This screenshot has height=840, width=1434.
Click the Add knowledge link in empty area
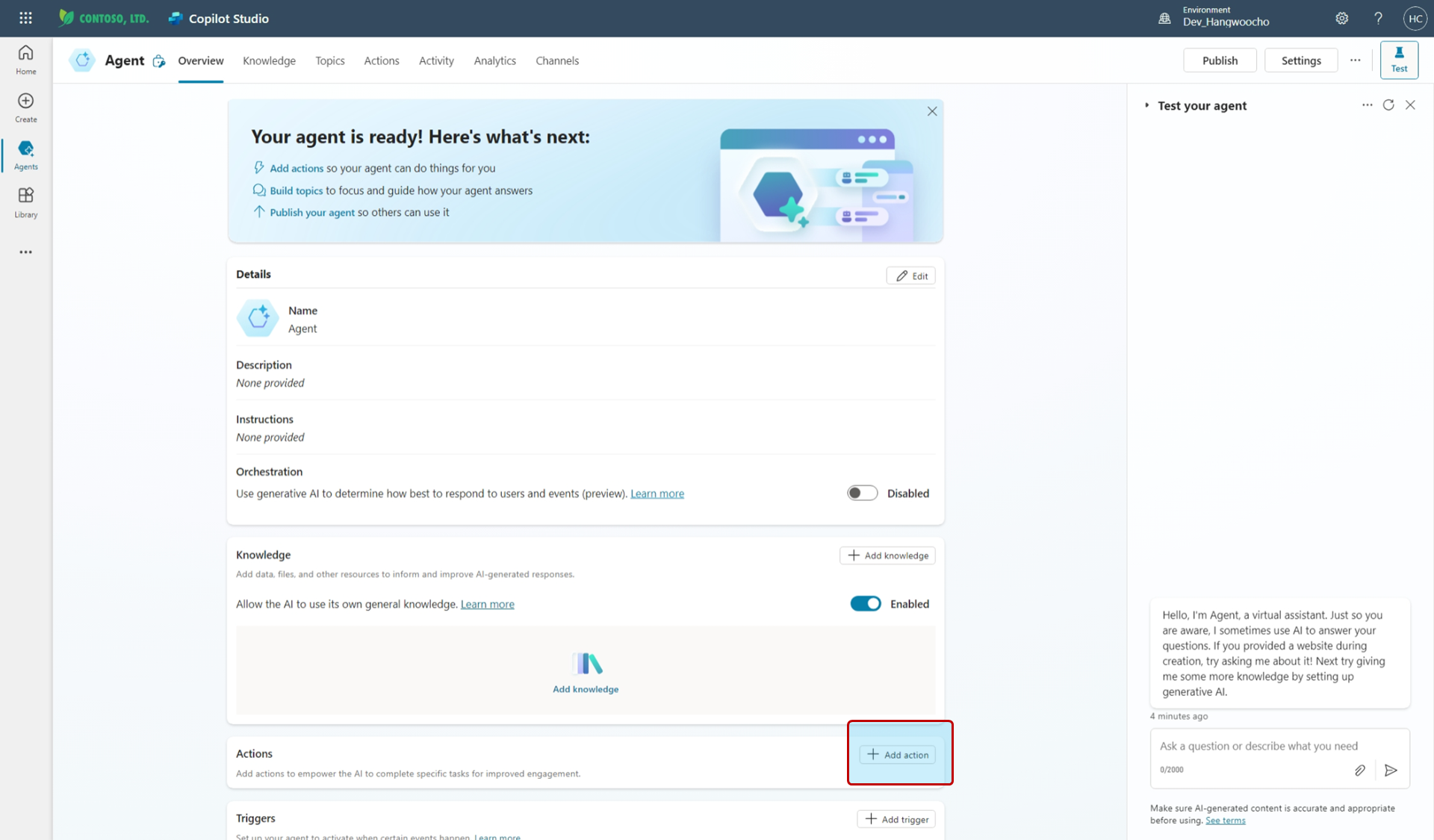(x=586, y=689)
